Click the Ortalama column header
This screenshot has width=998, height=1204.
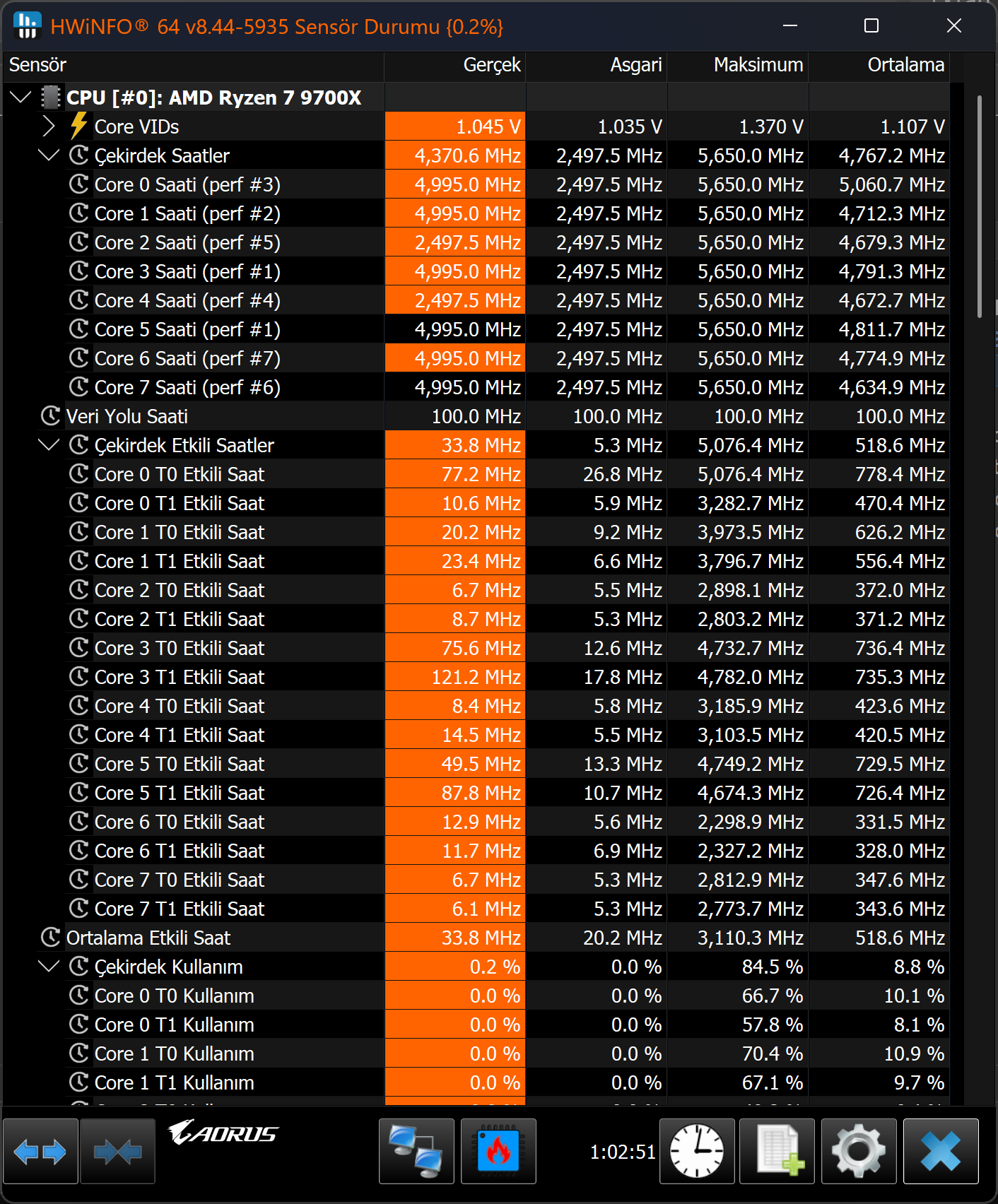pos(879,65)
